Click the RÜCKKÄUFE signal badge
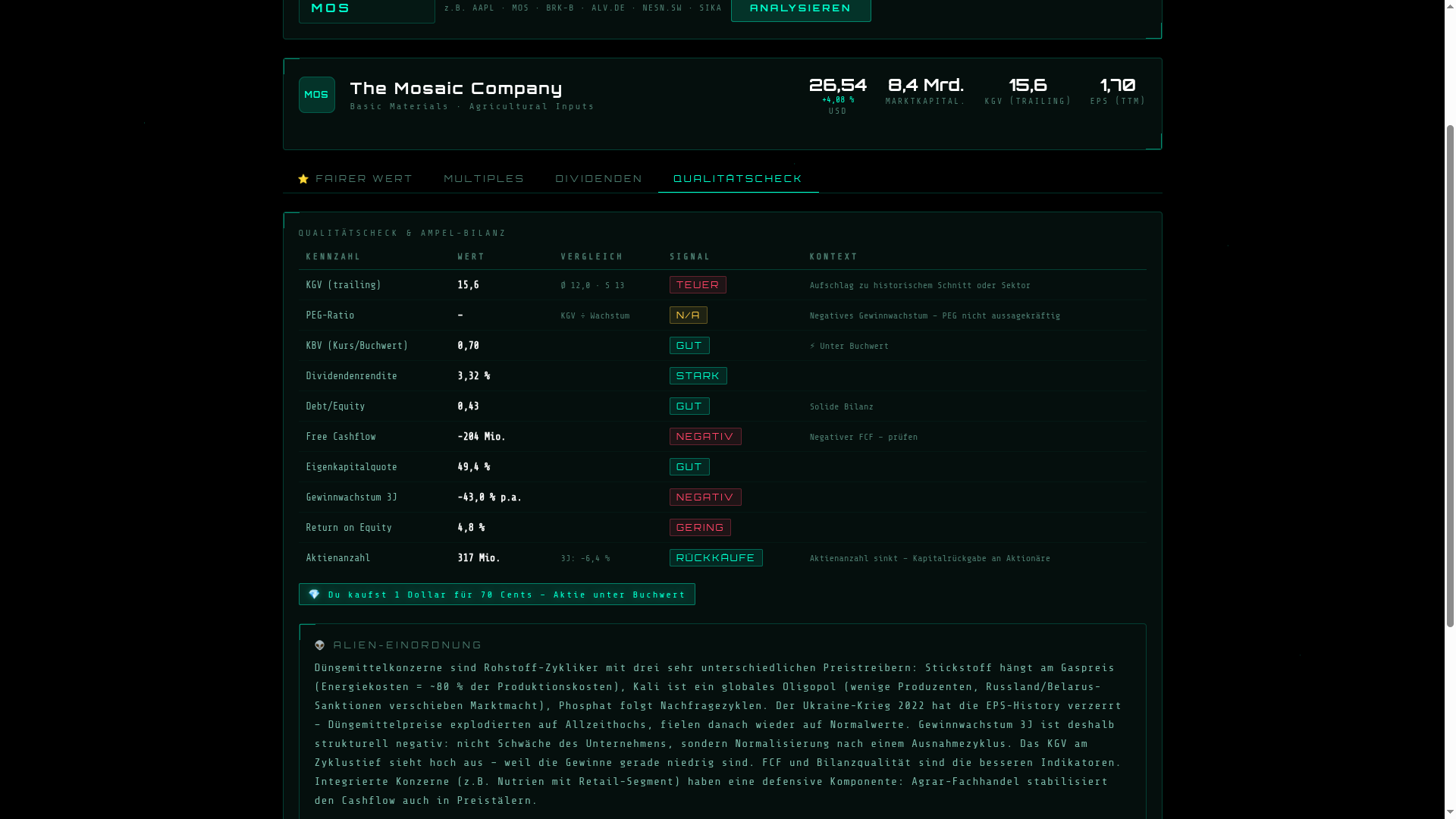This screenshot has height=819, width=1456. (x=715, y=558)
